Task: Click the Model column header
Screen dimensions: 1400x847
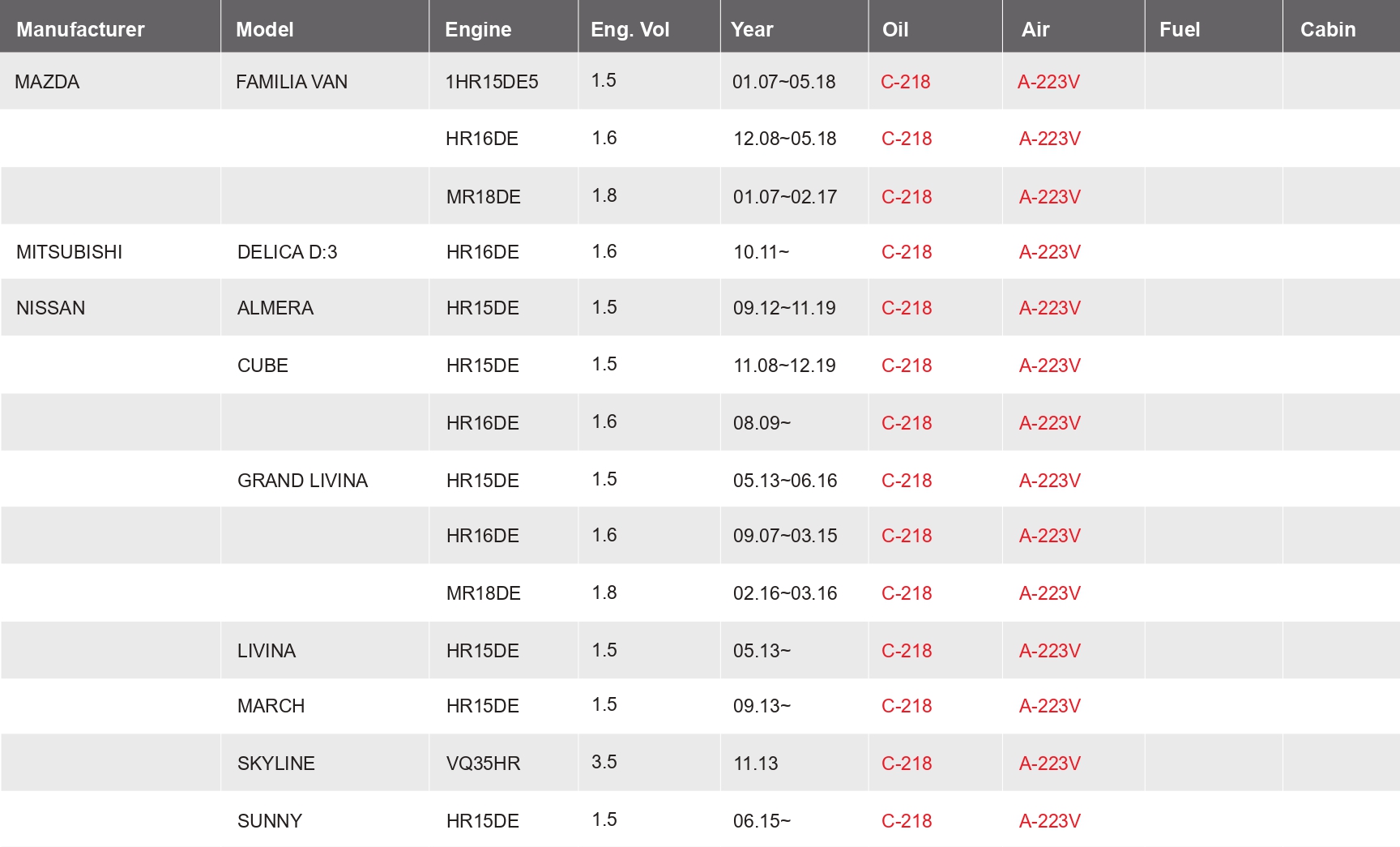Action: tap(264, 30)
